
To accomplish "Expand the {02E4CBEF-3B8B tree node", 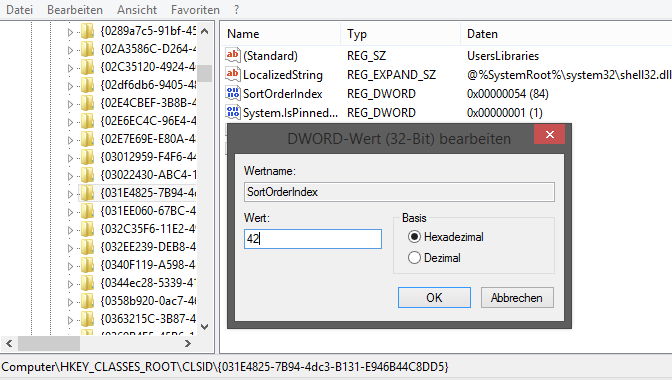I will (70, 104).
